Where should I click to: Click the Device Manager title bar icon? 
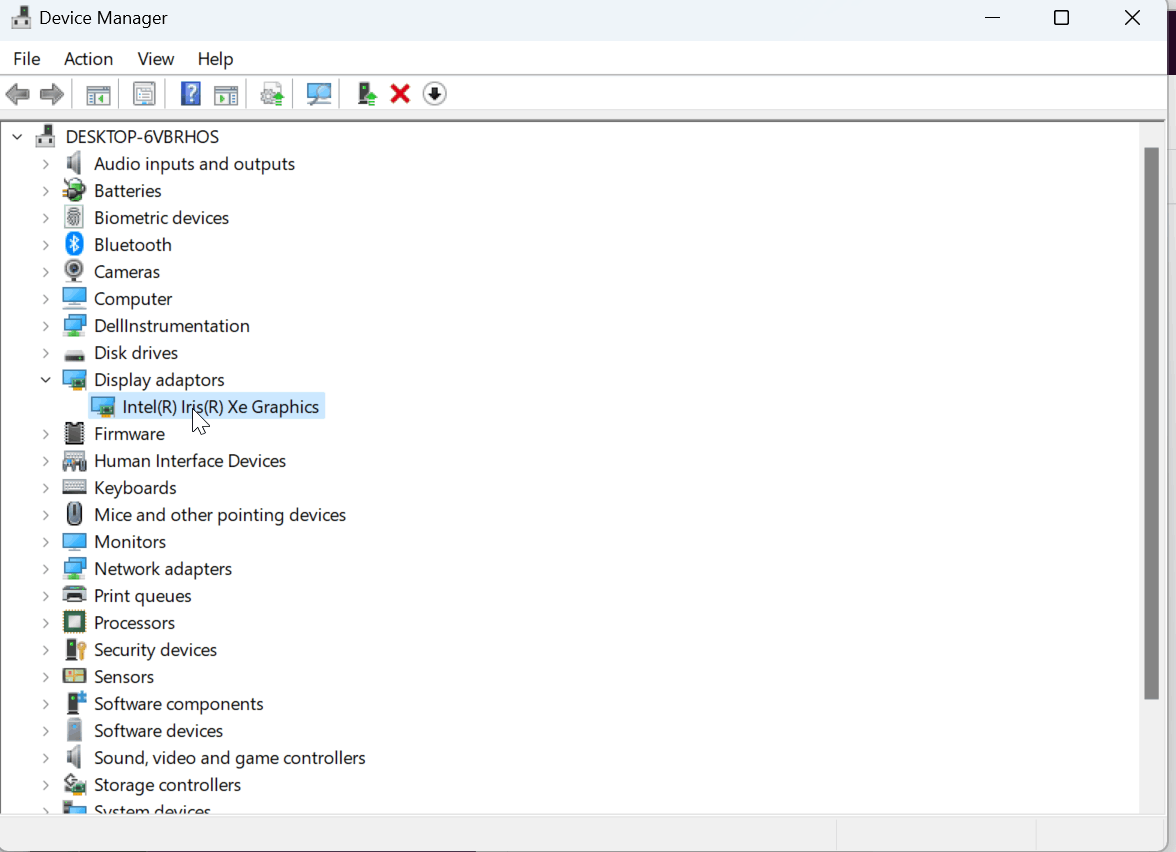coord(21,17)
